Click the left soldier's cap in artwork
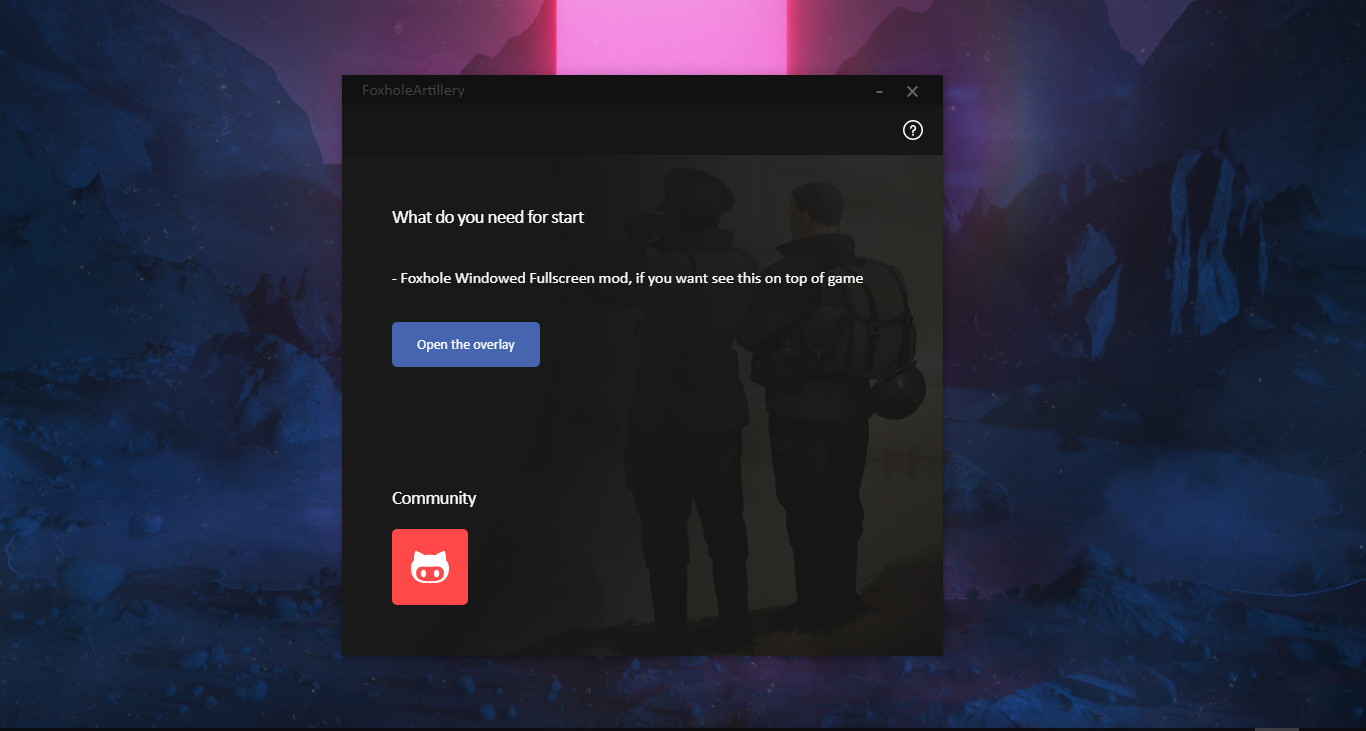This screenshot has height=731, width=1366. (x=688, y=186)
